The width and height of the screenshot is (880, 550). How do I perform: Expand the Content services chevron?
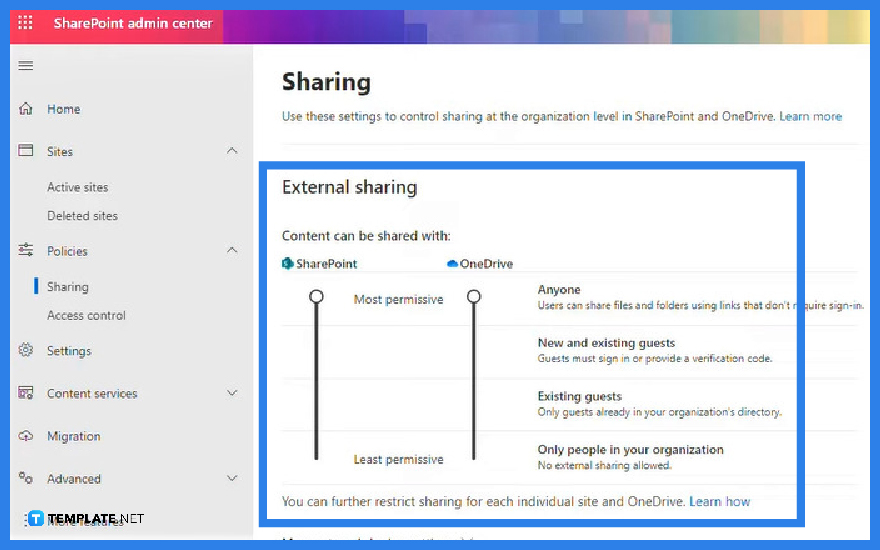232,393
